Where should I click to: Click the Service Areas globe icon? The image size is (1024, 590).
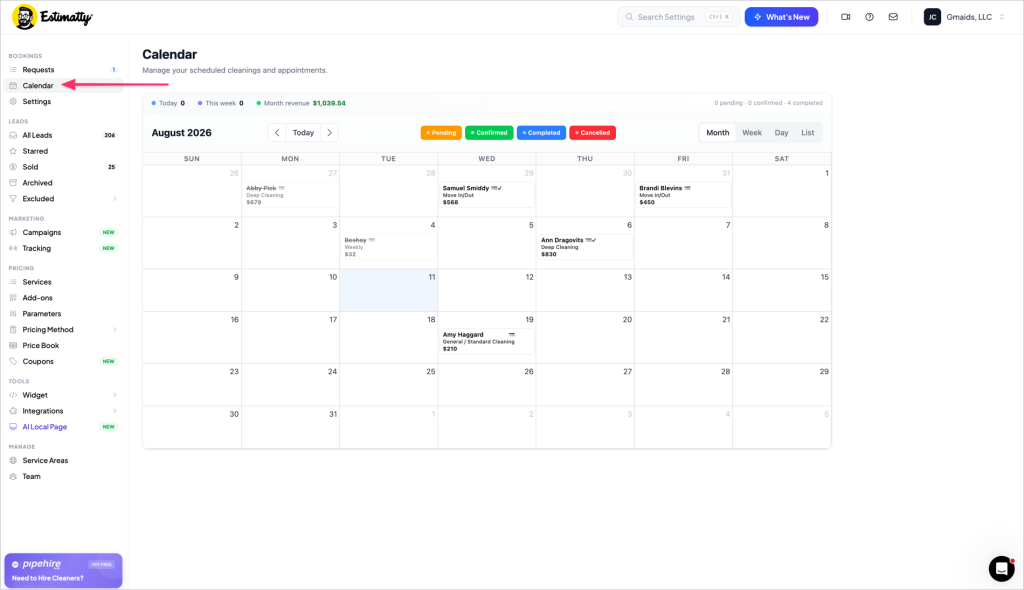(13, 461)
